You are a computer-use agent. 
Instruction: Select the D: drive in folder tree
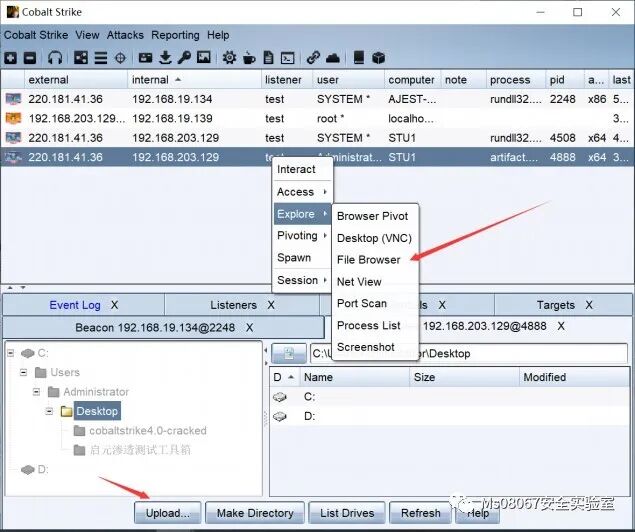coord(43,469)
